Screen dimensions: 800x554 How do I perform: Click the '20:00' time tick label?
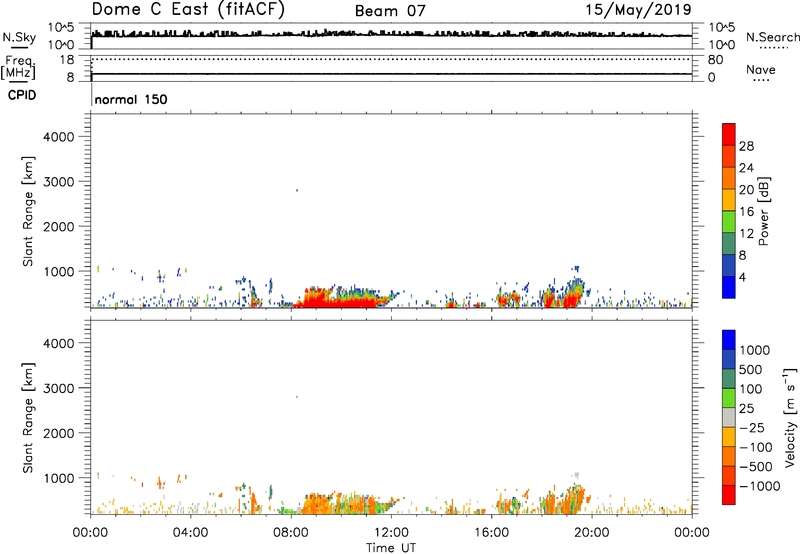591,533
